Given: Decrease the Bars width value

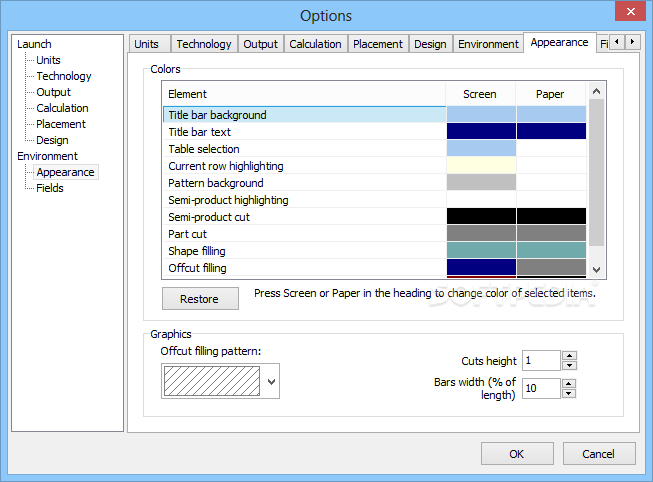Looking at the screenshot, I should coord(569,393).
